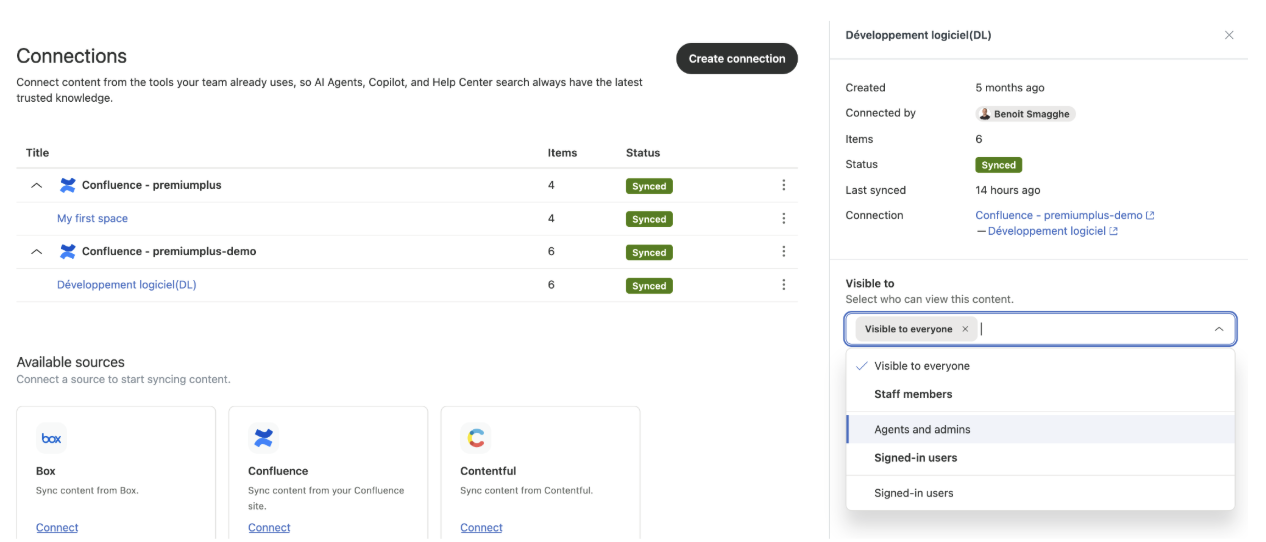Click the Box source logo icon

pyautogui.click(x=50, y=438)
